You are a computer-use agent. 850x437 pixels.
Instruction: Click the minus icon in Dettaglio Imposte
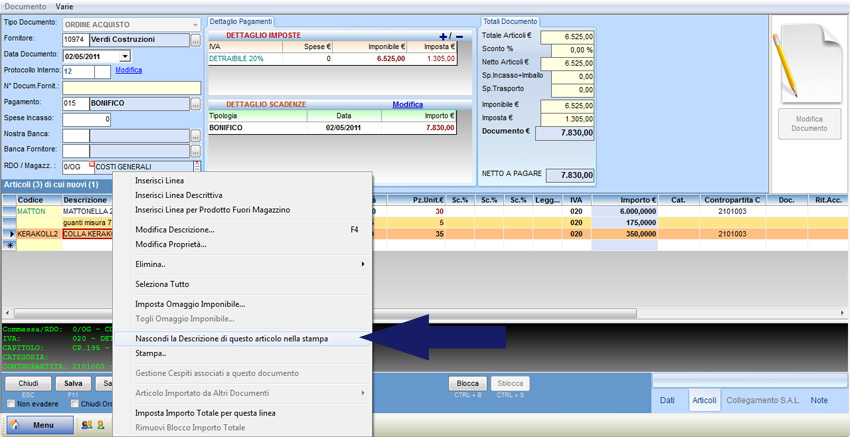tap(459, 36)
